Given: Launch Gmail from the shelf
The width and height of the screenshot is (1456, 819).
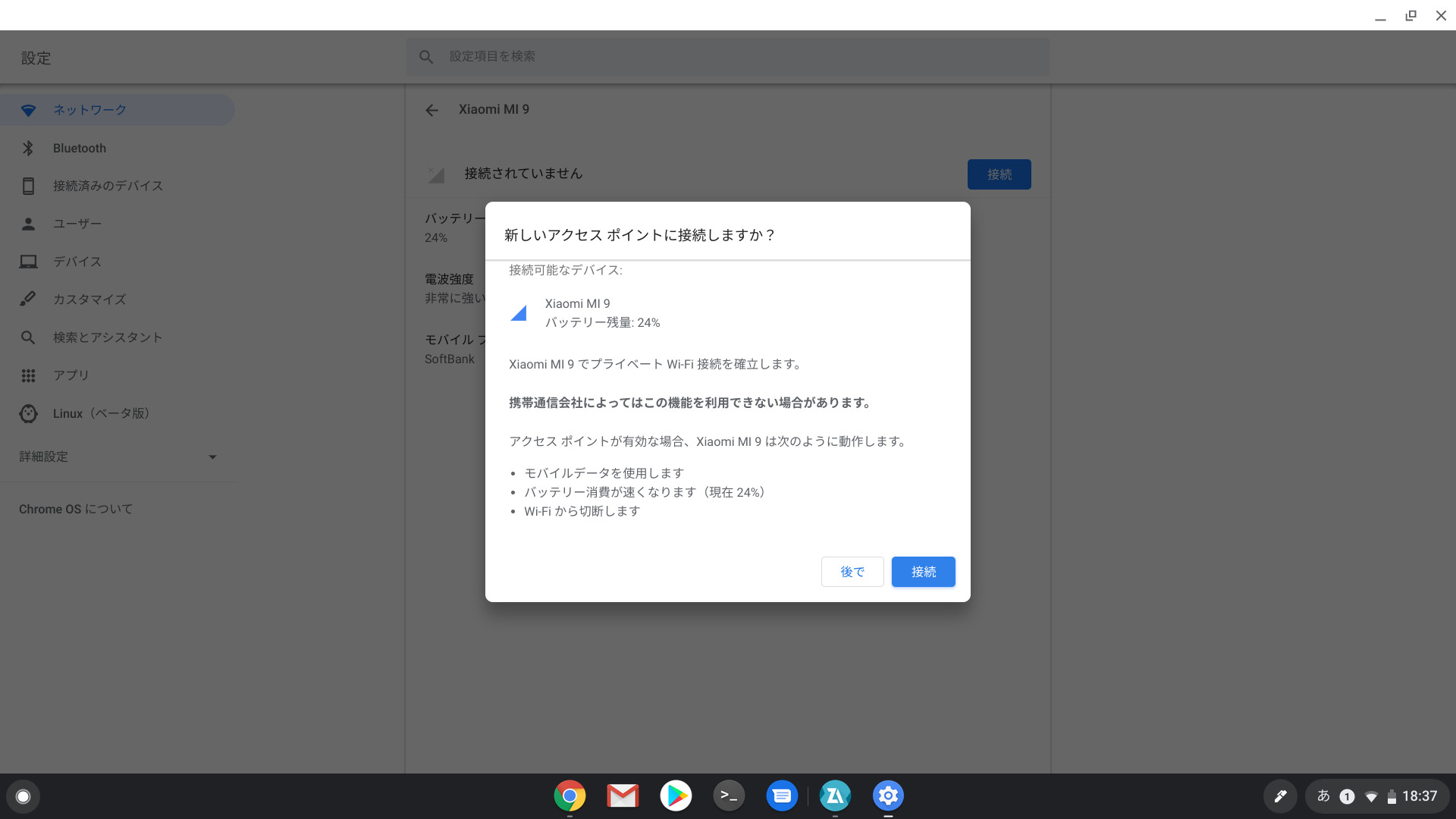Looking at the screenshot, I should pyautogui.click(x=623, y=795).
